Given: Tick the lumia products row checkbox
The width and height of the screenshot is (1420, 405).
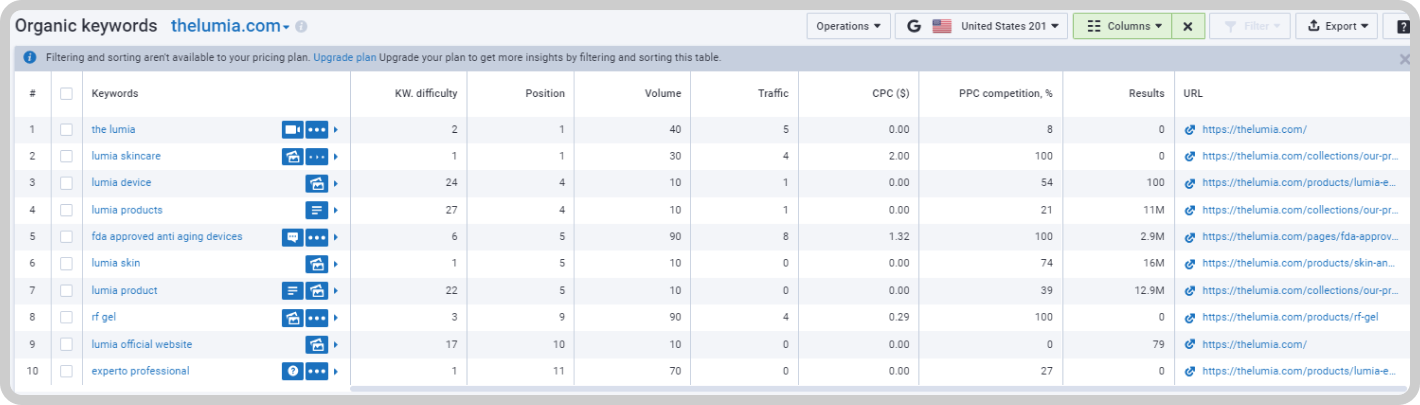Looking at the screenshot, I should click(x=66, y=210).
